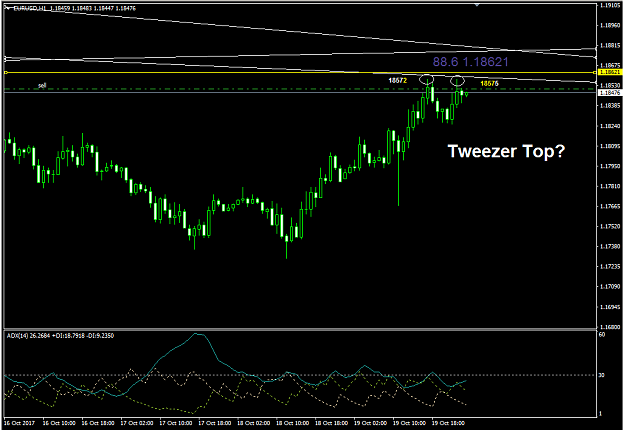This screenshot has height=430, width=625.
Task: Click the chart shift triangle marker at top
Action: (477, 5)
